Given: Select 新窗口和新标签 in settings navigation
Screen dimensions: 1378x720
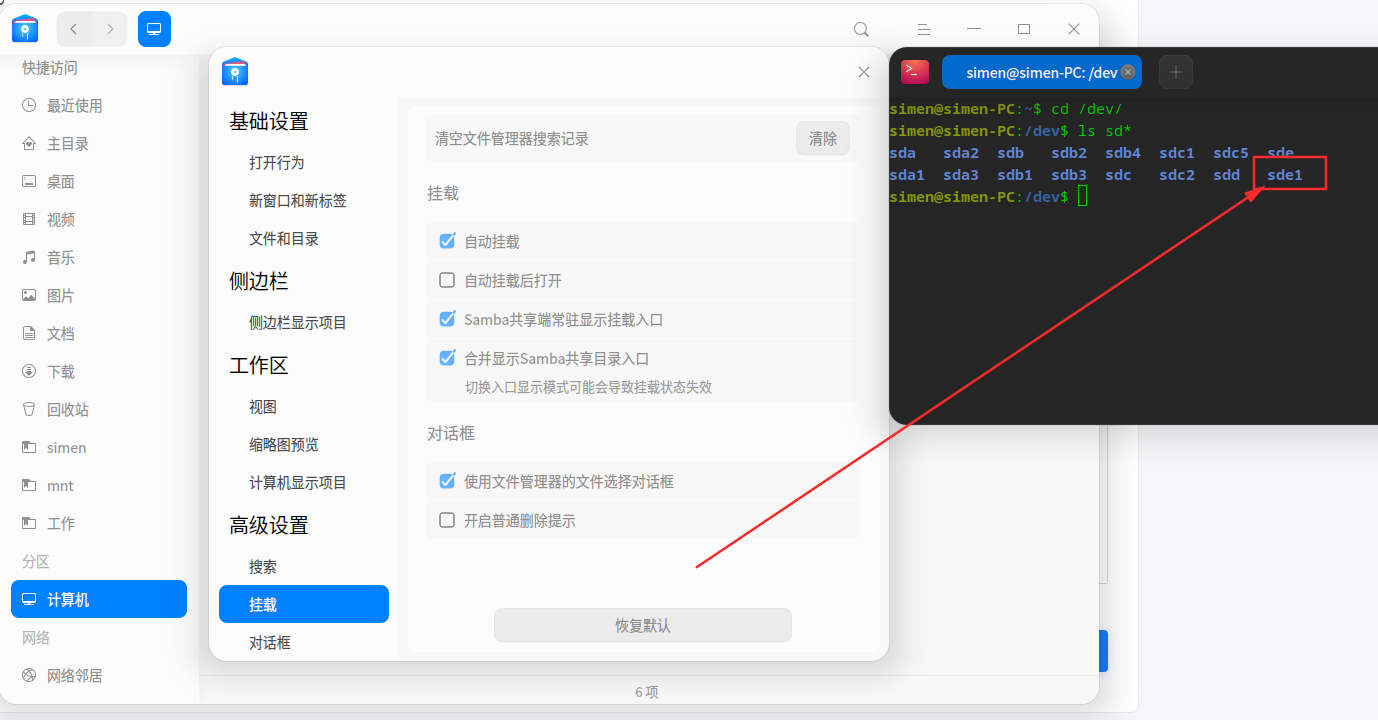Looking at the screenshot, I should click(304, 201).
